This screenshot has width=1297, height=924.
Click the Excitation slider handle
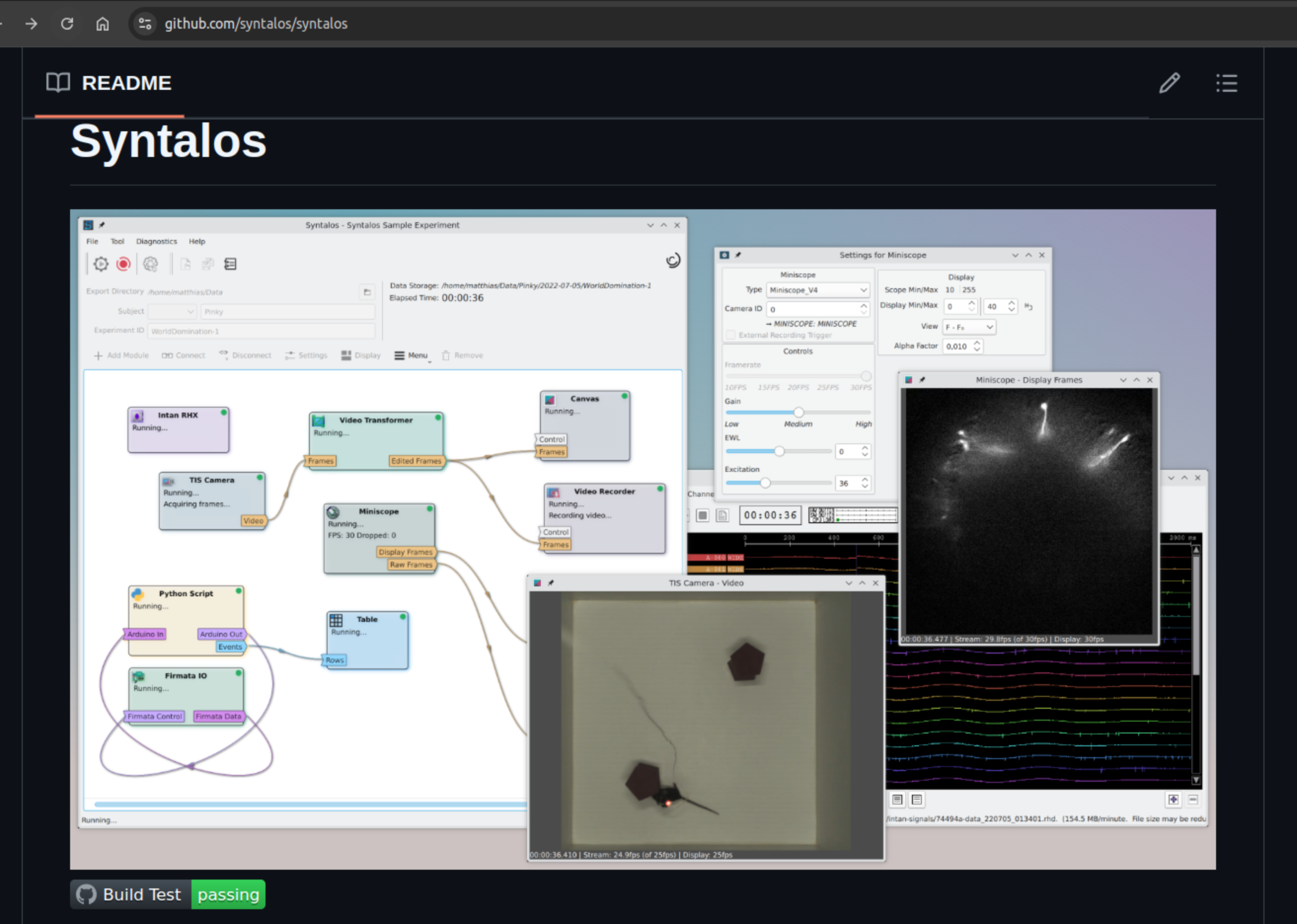(765, 483)
